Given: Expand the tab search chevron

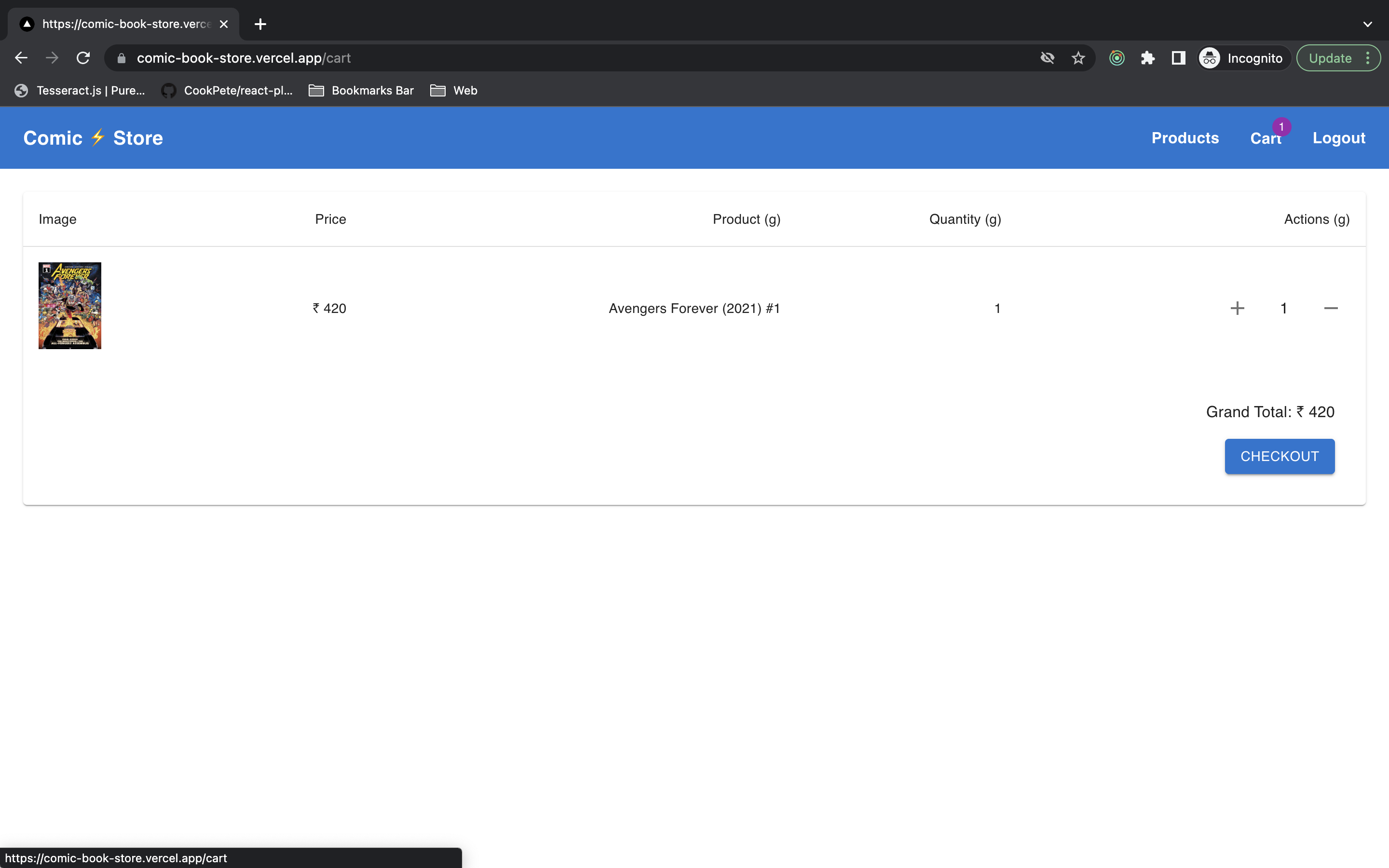Looking at the screenshot, I should pyautogui.click(x=1367, y=24).
